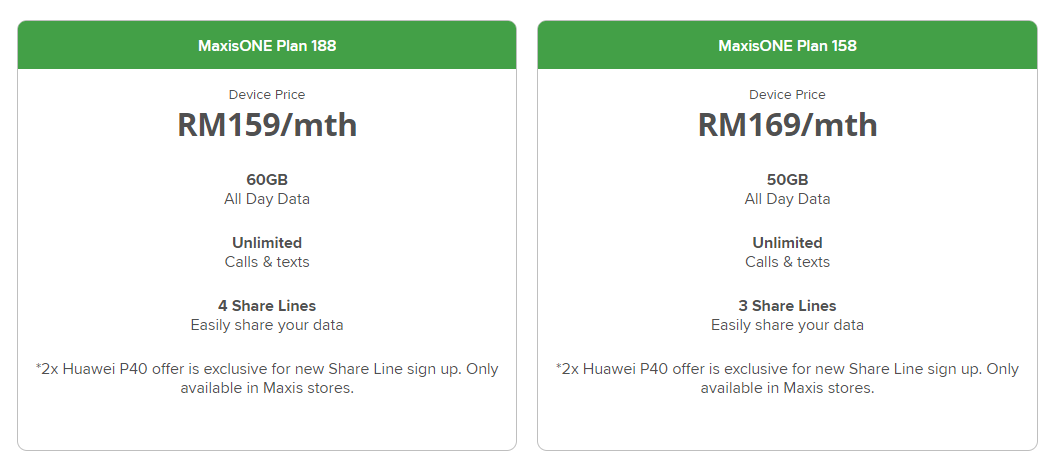Image resolution: width=1056 pixels, height=467 pixels.
Task: Click the 50GB data label
Action: pyautogui.click(x=787, y=180)
